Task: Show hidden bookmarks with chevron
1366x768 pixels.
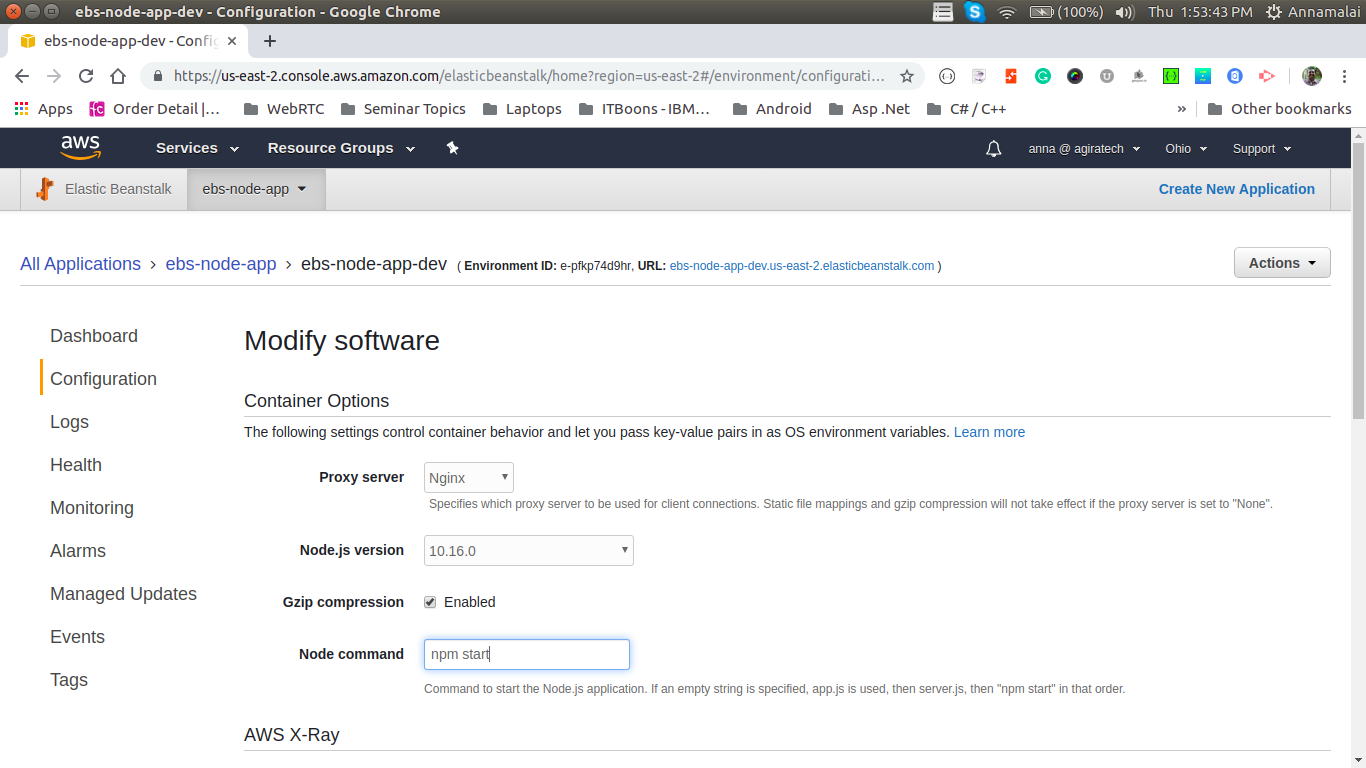Action: tap(1181, 109)
